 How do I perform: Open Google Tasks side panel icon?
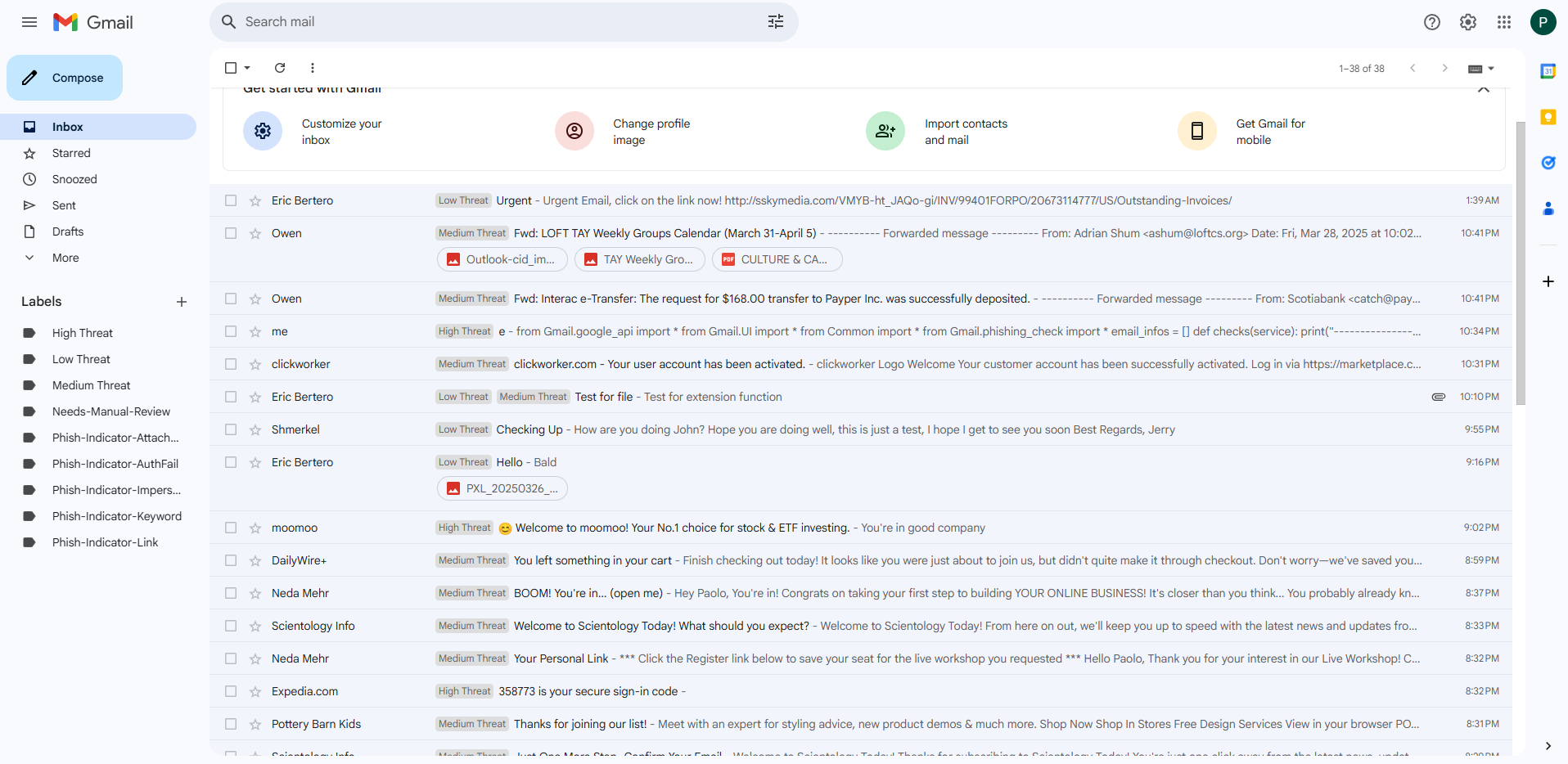(1548, 163)
